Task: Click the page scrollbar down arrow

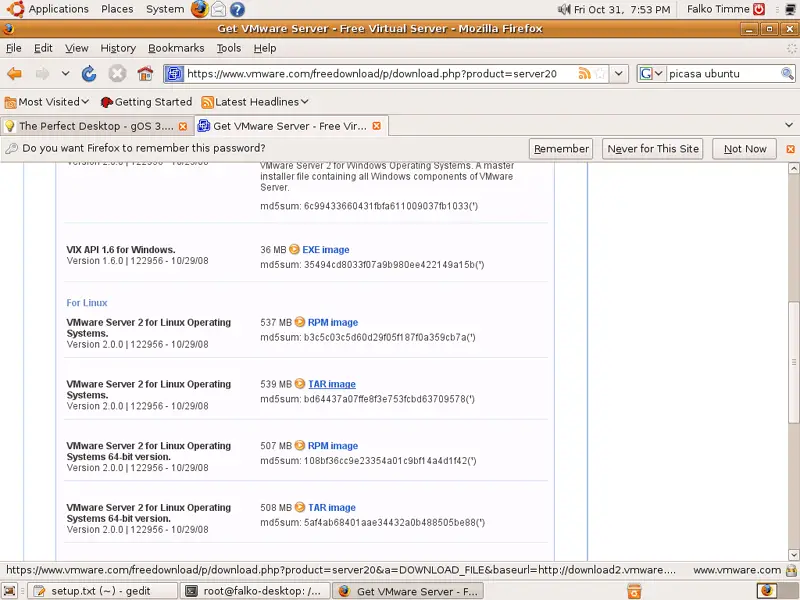Action: [x=793, y=555]
